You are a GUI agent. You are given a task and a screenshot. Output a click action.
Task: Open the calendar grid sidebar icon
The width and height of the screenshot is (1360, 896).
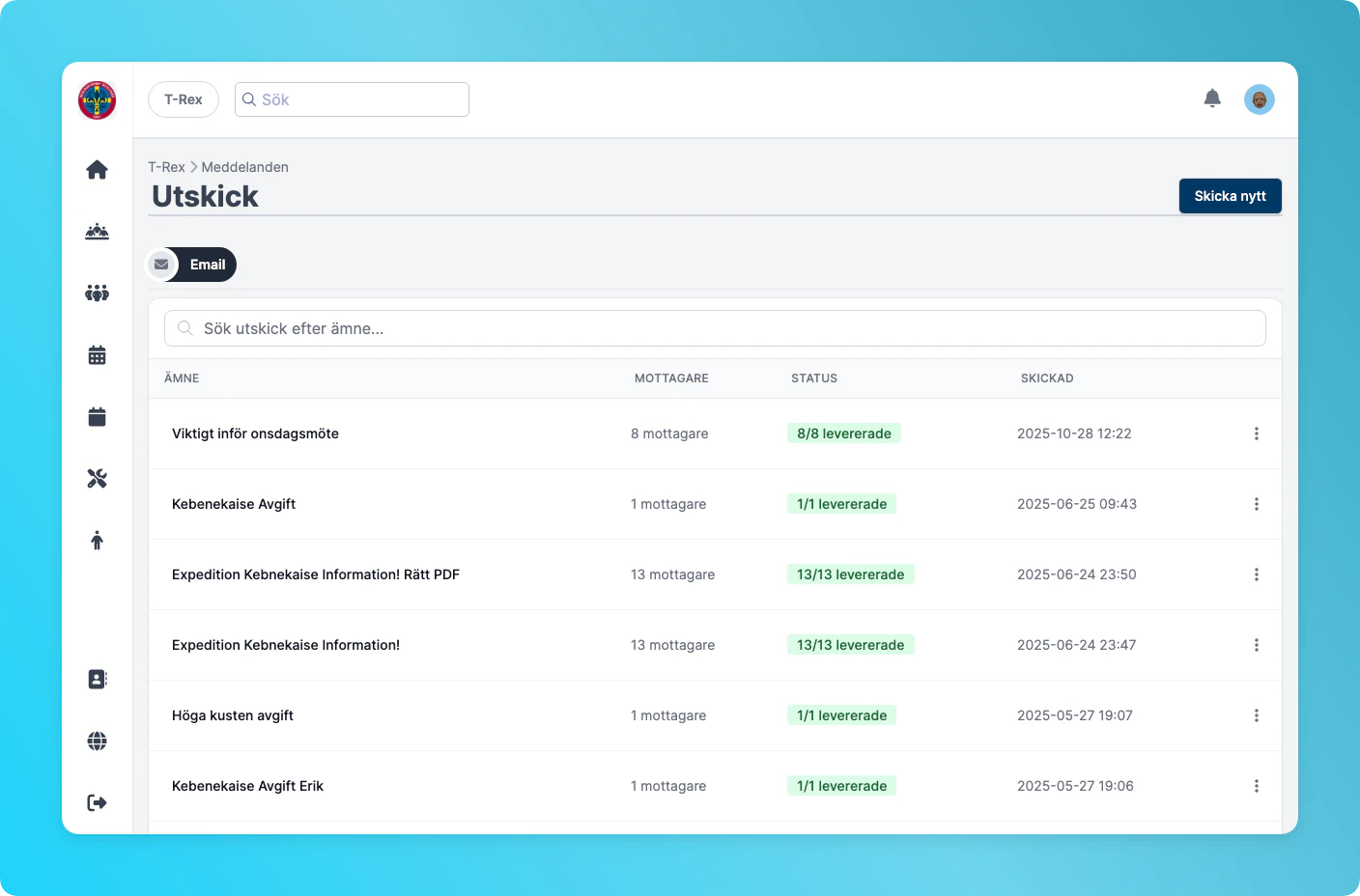[x=98, y=355]
